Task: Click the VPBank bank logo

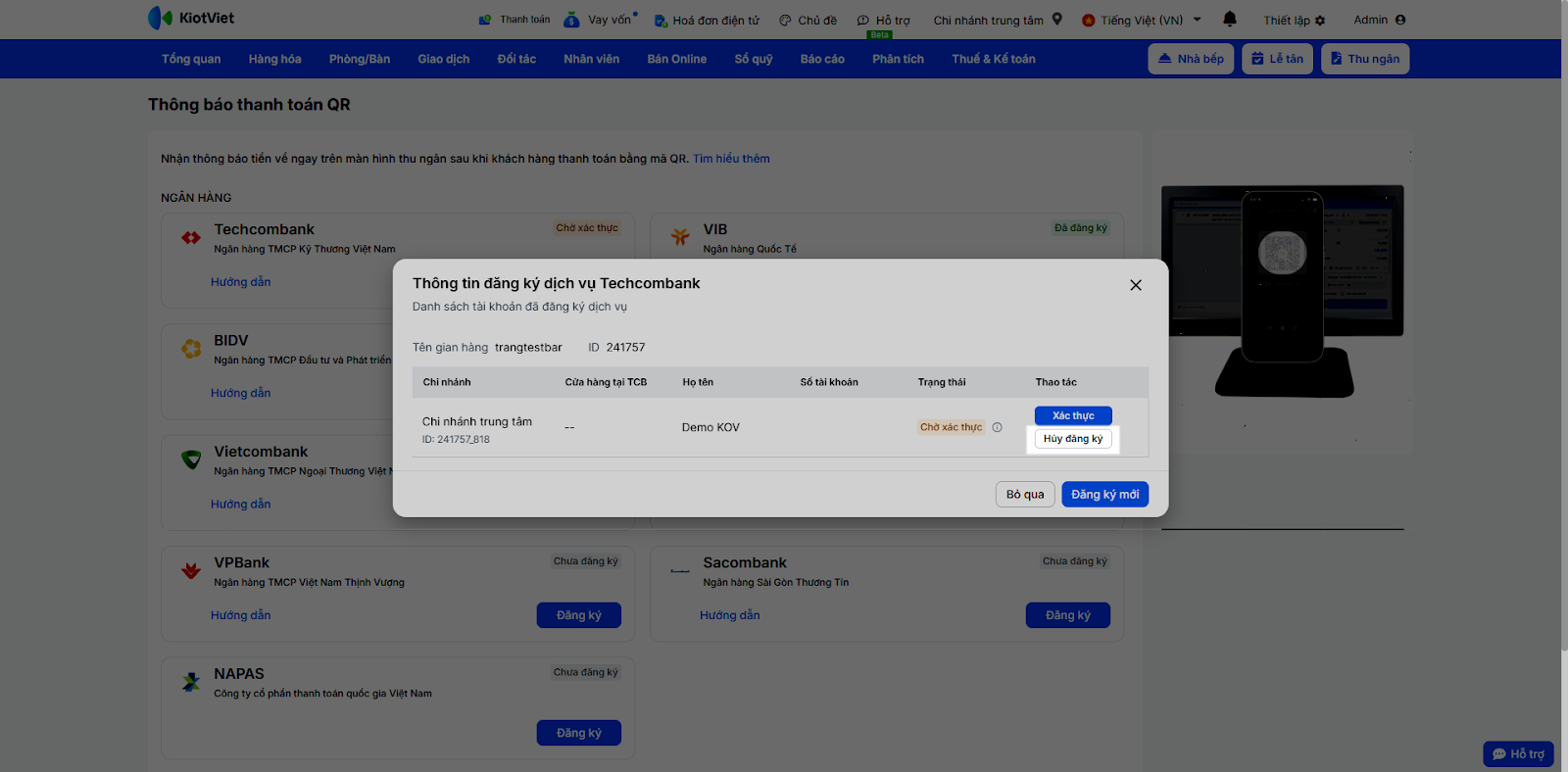Action: coord(191,570)
